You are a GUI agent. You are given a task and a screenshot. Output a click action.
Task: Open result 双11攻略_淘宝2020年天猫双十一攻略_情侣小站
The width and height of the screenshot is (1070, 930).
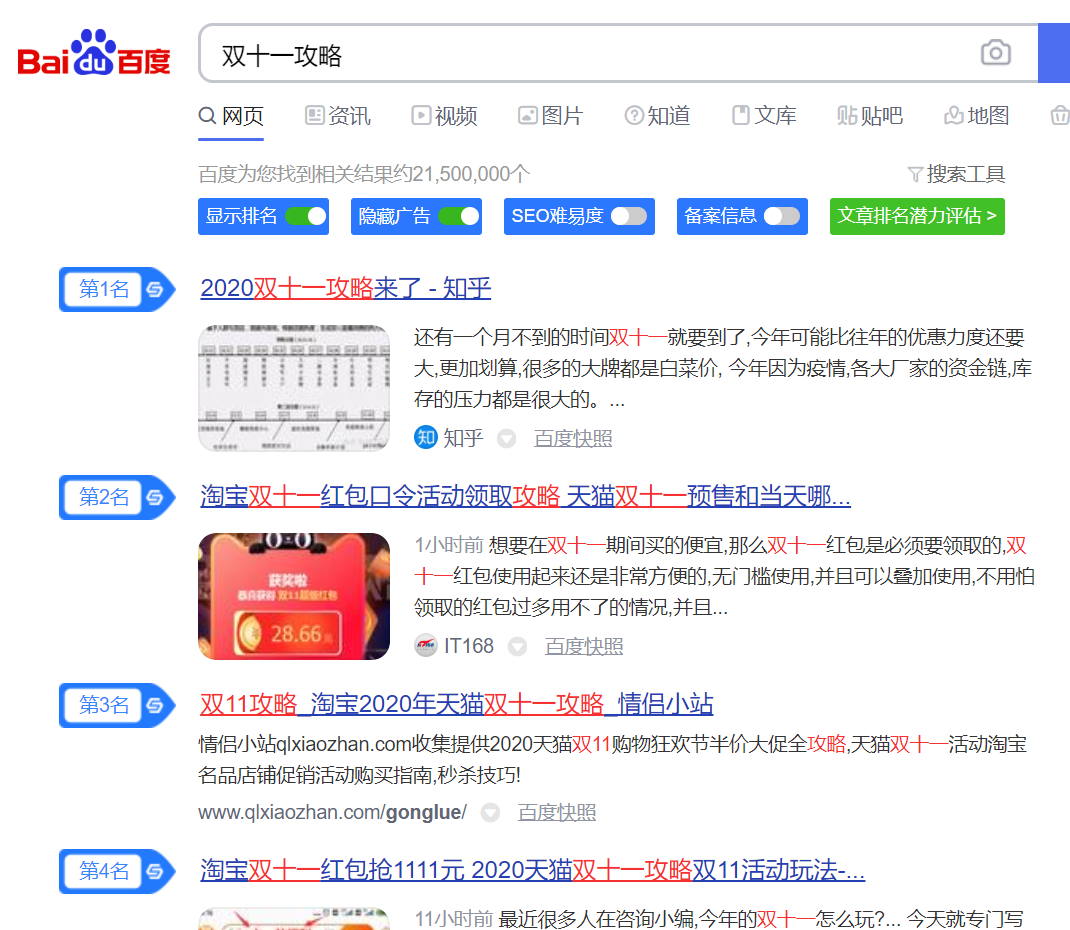coord(457,704)
